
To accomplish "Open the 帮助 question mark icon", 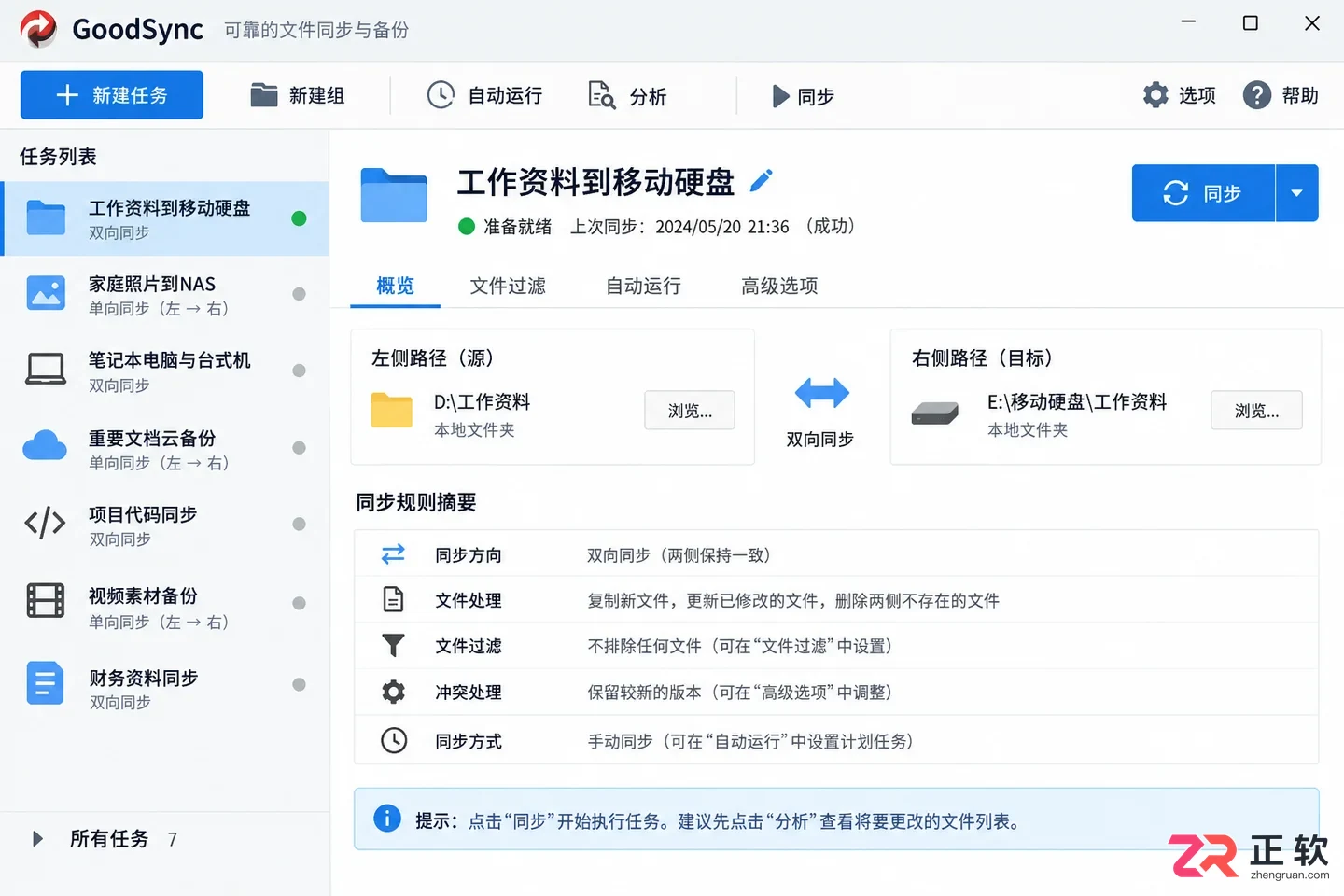I will [x=1257, y=95].
